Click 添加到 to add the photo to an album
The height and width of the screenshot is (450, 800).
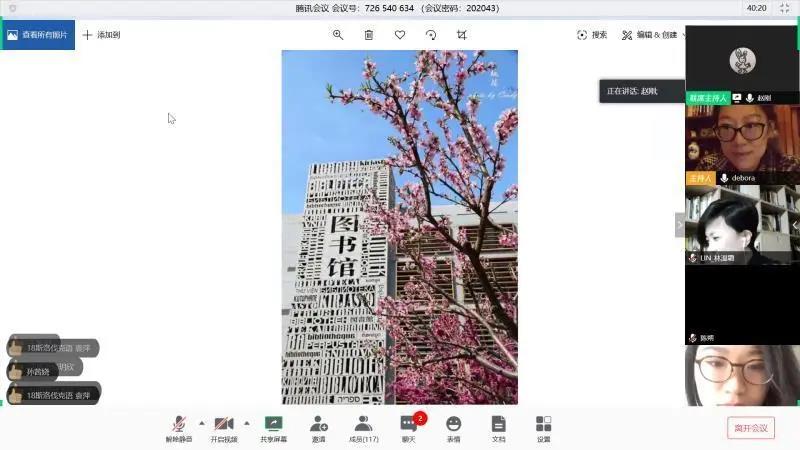101,35
